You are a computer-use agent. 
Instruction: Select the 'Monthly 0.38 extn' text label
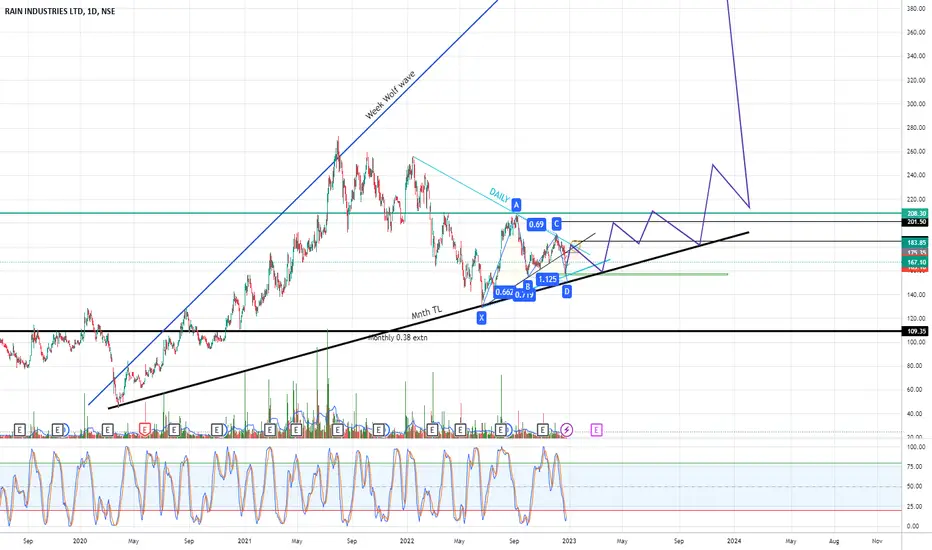[x=397, y=338]
